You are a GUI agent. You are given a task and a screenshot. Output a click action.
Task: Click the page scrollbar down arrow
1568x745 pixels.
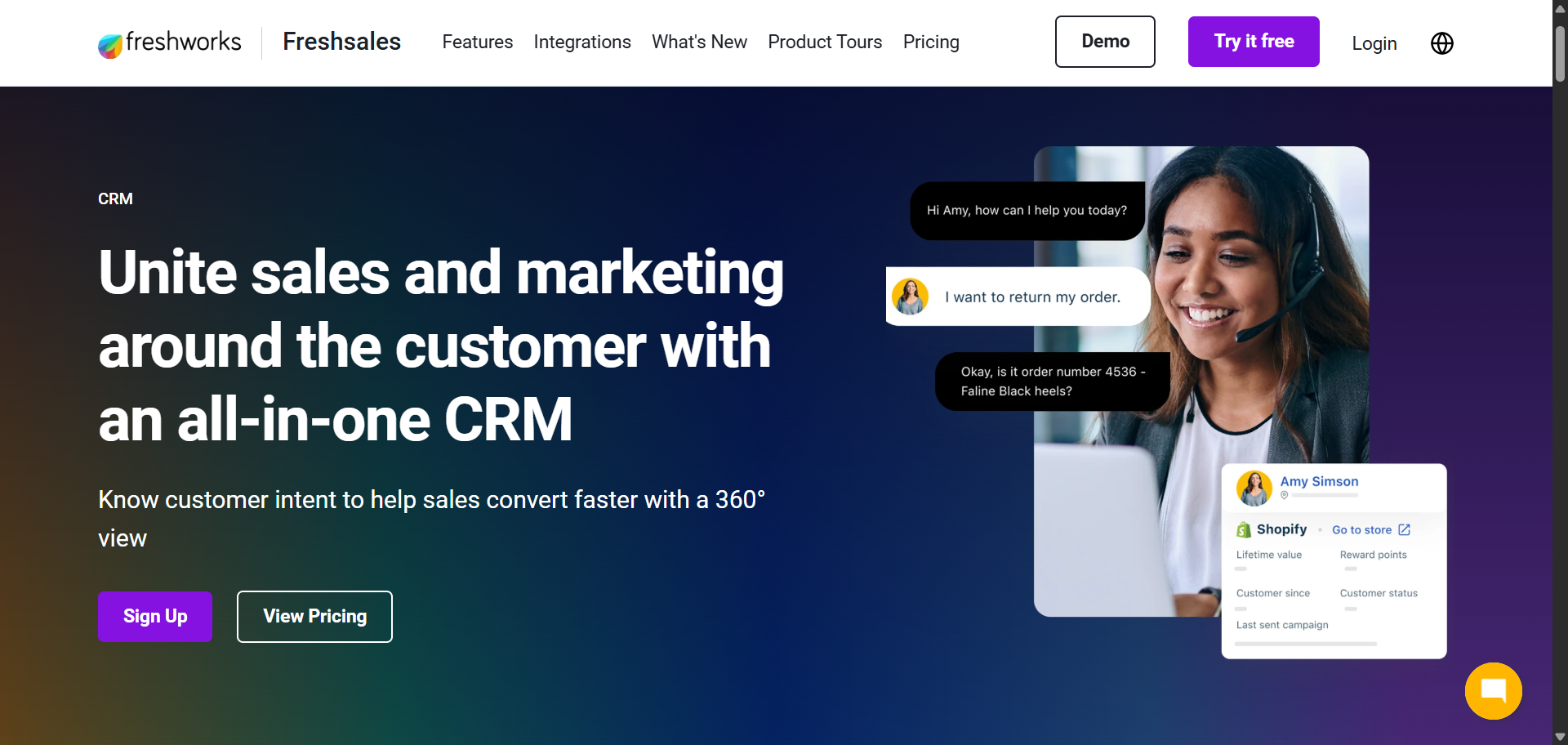1560,737
